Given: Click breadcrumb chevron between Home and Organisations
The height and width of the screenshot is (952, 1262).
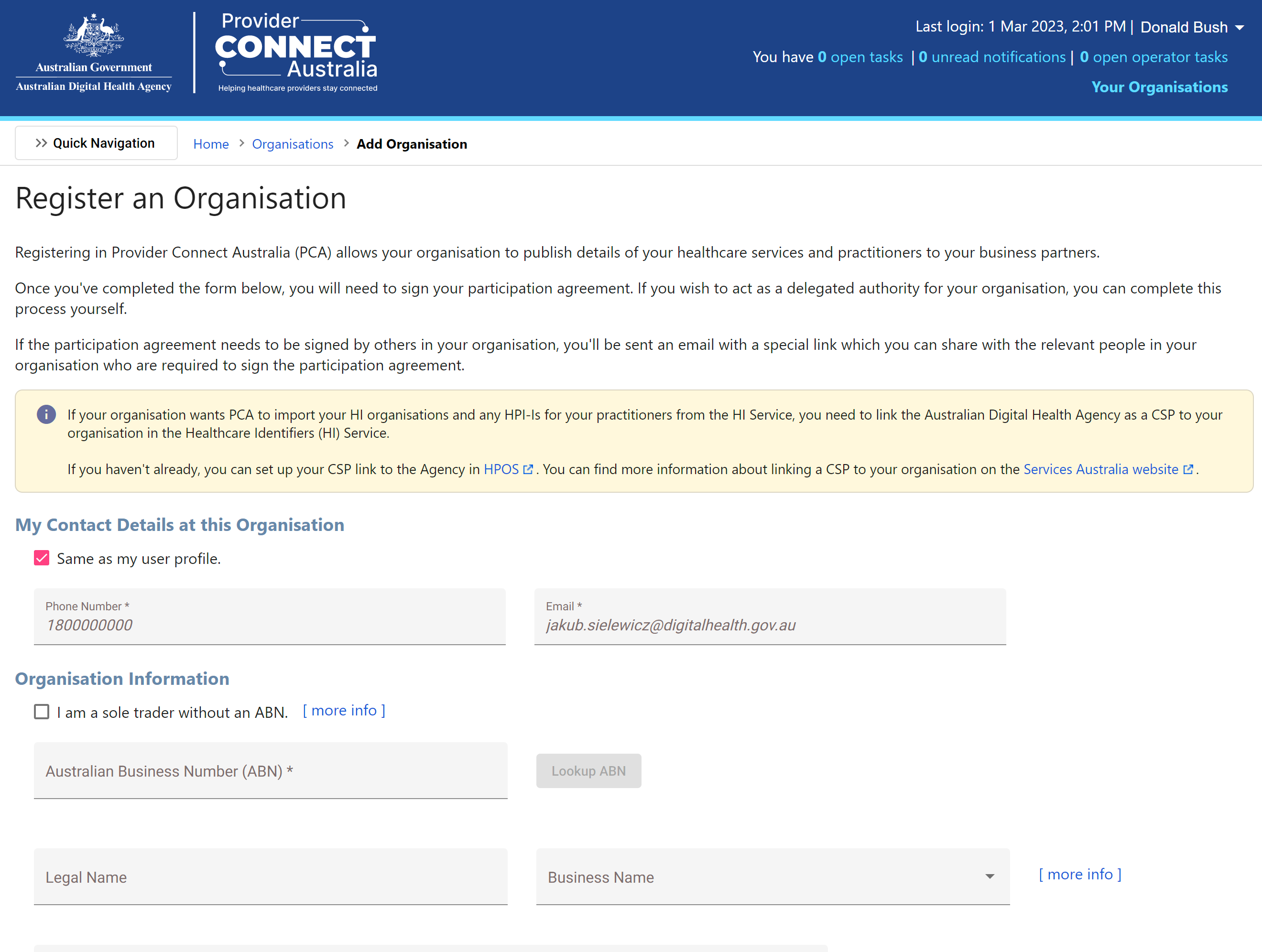Looking at the screenshot, I should pos(241,143).
